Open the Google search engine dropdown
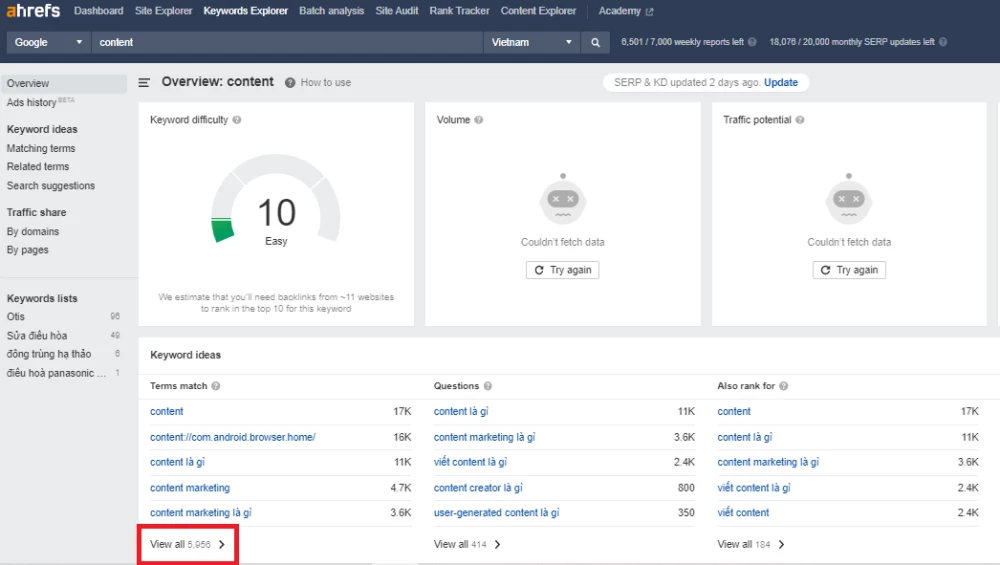 point(48,42)
